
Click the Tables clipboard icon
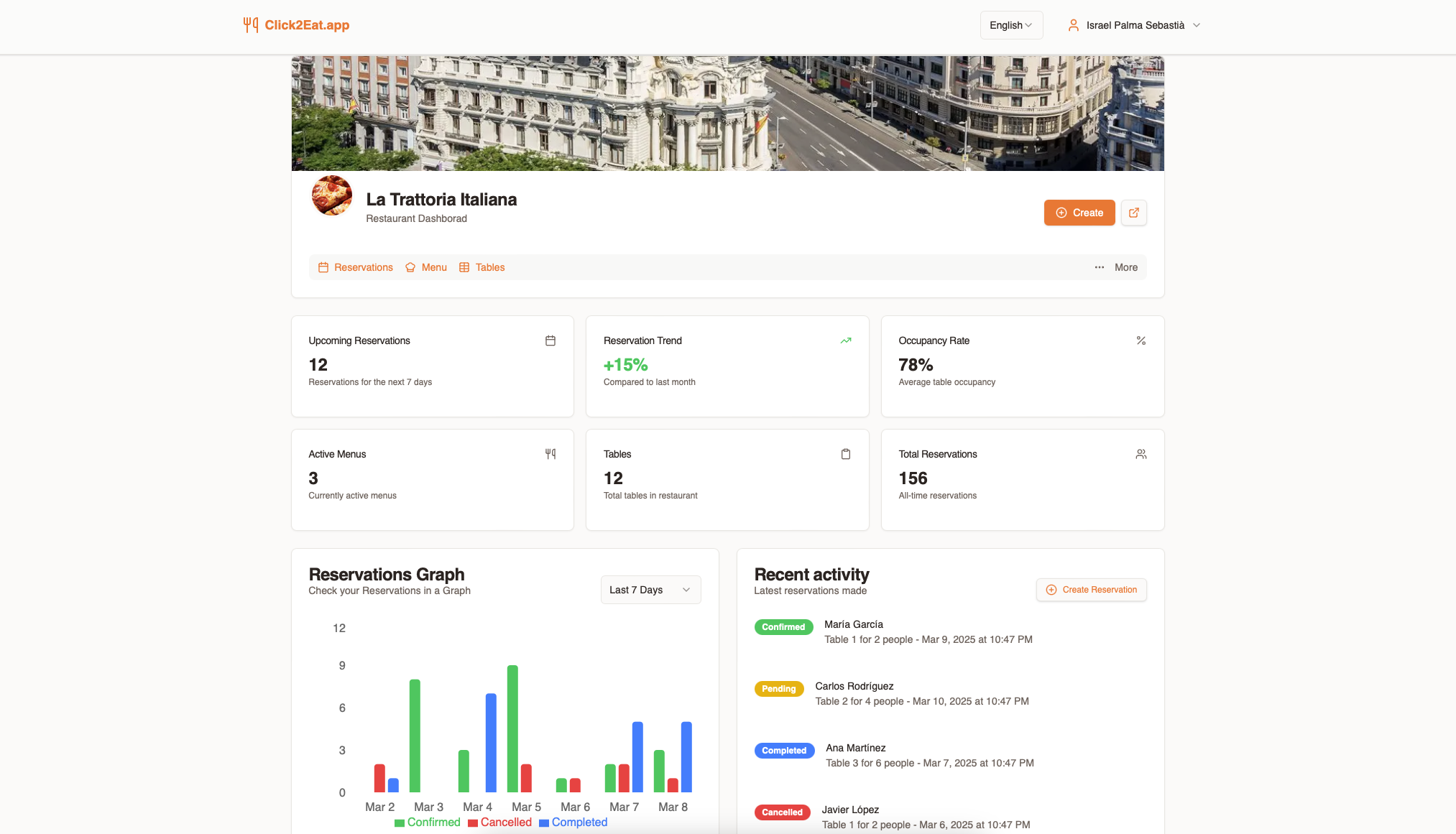845,454
